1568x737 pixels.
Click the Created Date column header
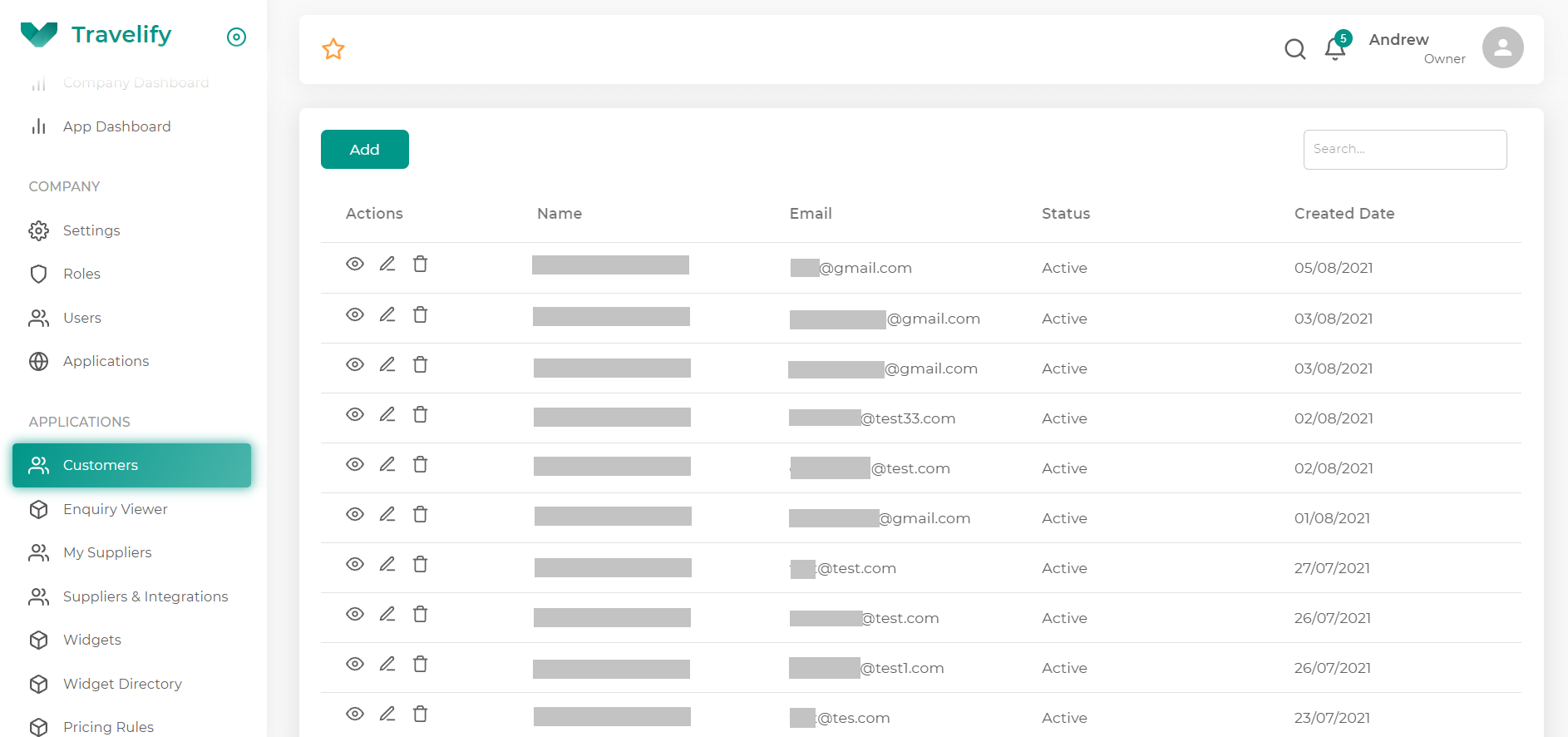1344,214
